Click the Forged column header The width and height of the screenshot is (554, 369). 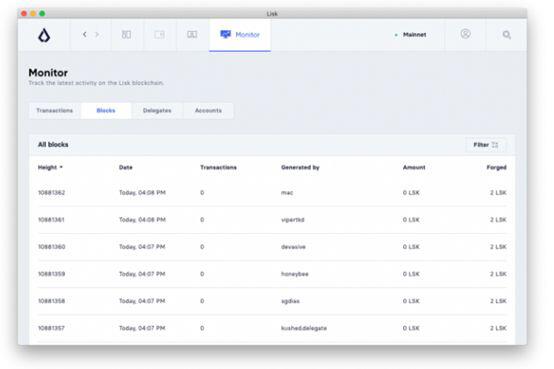pos(496,167)
